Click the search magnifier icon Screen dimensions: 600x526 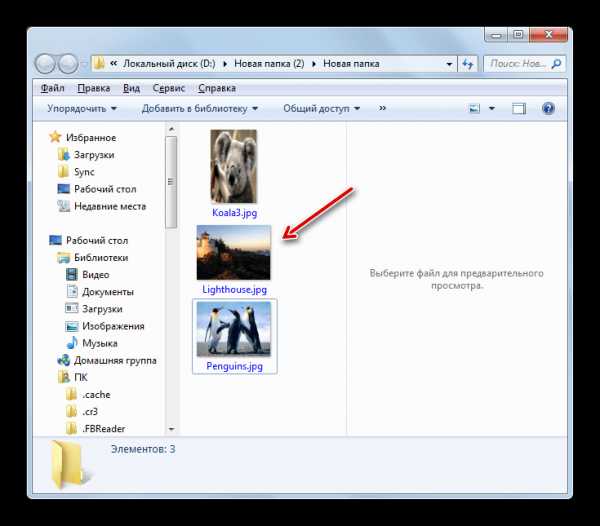click(x=556, y=64)
